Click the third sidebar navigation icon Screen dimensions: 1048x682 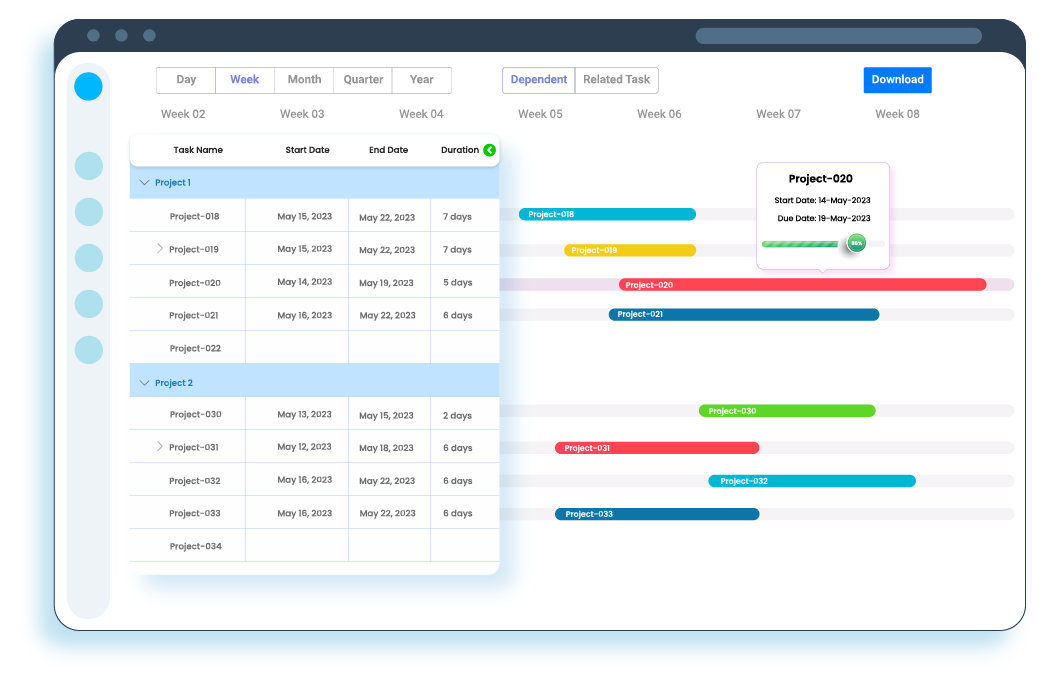(88, 212)
